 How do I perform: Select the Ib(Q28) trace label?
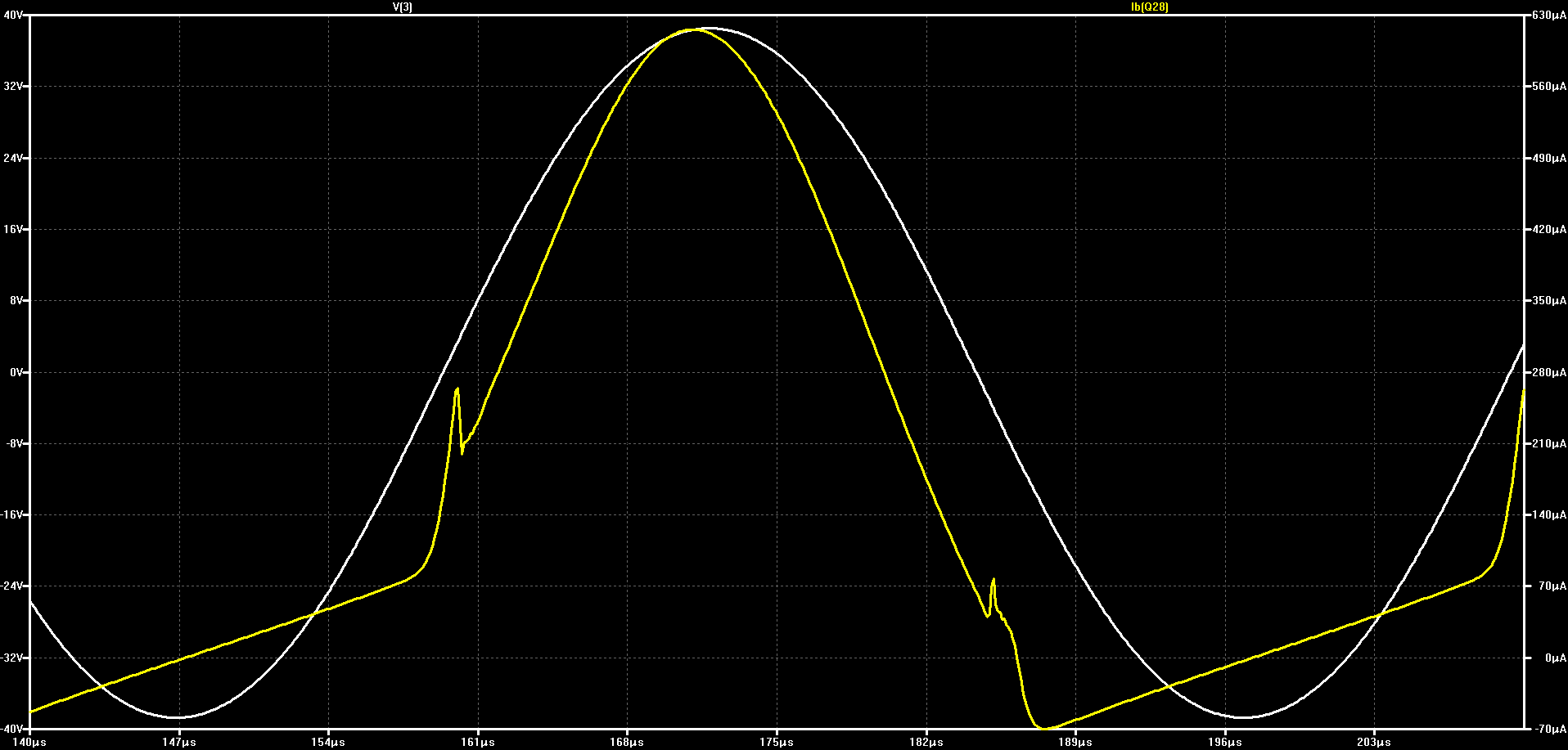(x=1149, y=7)
